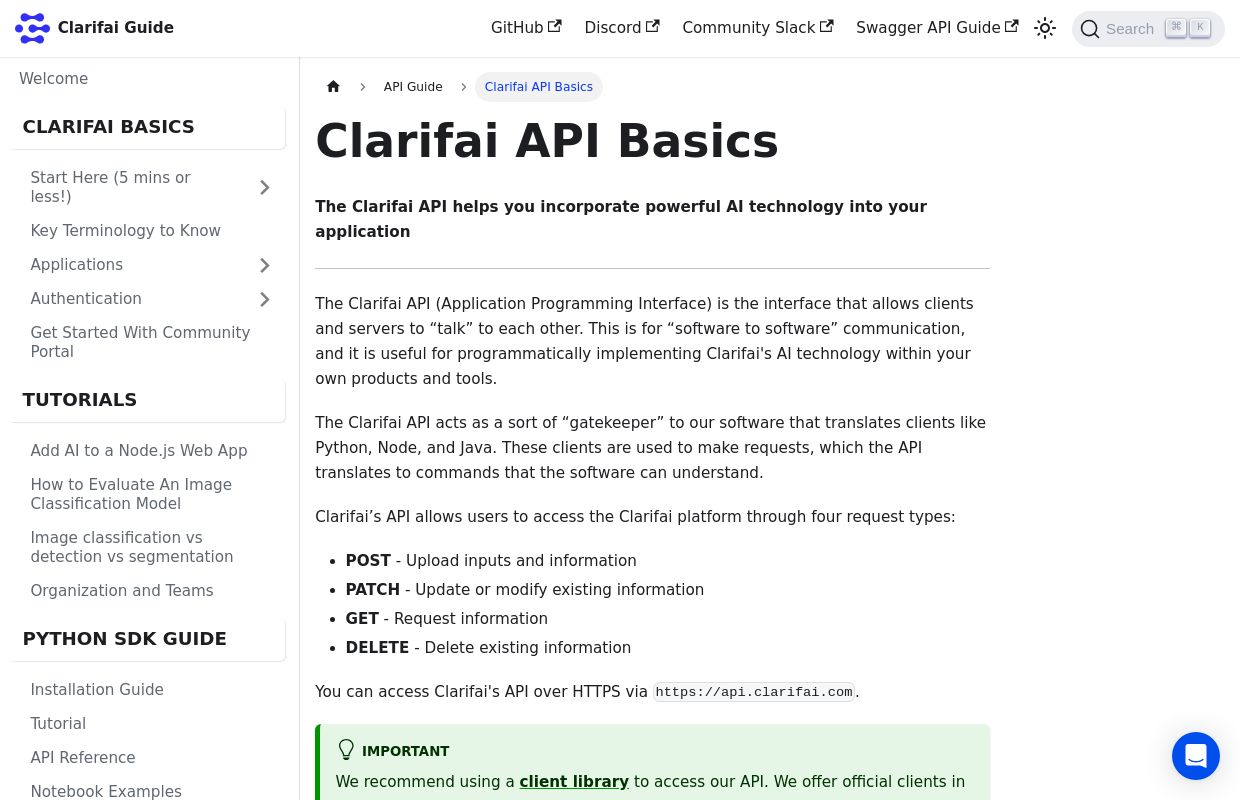The height and width of the screenshot is (800, 1240).
Task: Click the PATCH request type bullet
Action: pyautogui.click(x=525, y=590)
